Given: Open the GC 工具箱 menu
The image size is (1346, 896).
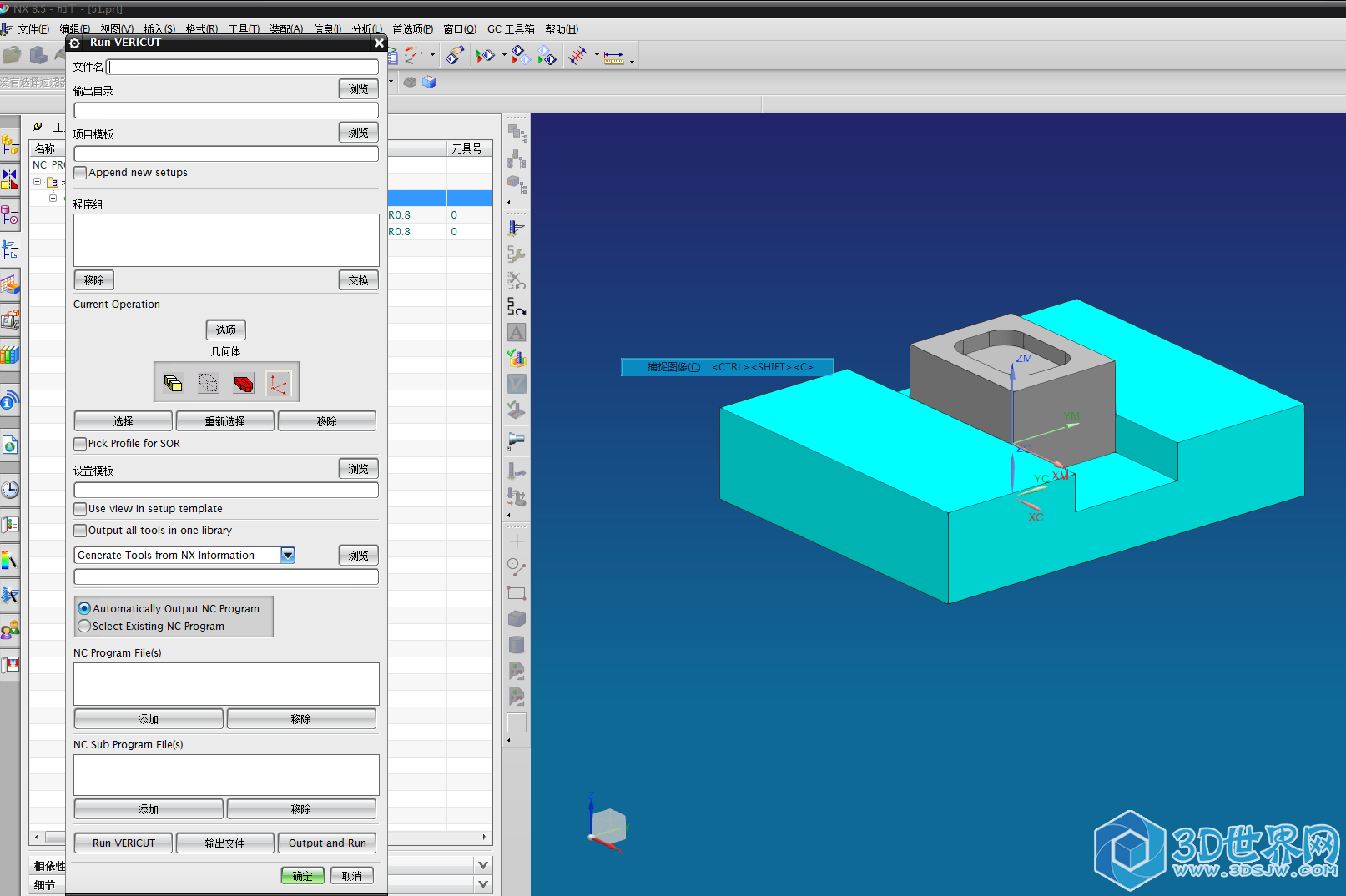Looking at the screenshot, I should pos(511,29).
